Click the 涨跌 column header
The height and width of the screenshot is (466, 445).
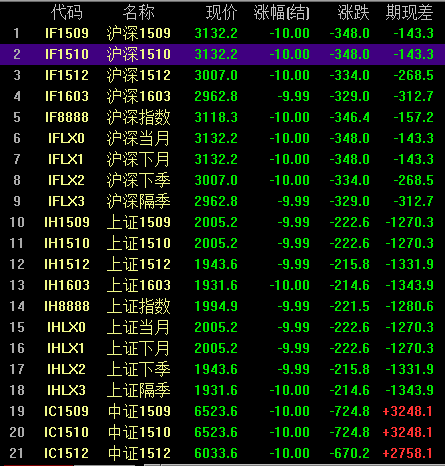(x=353, y=12)
